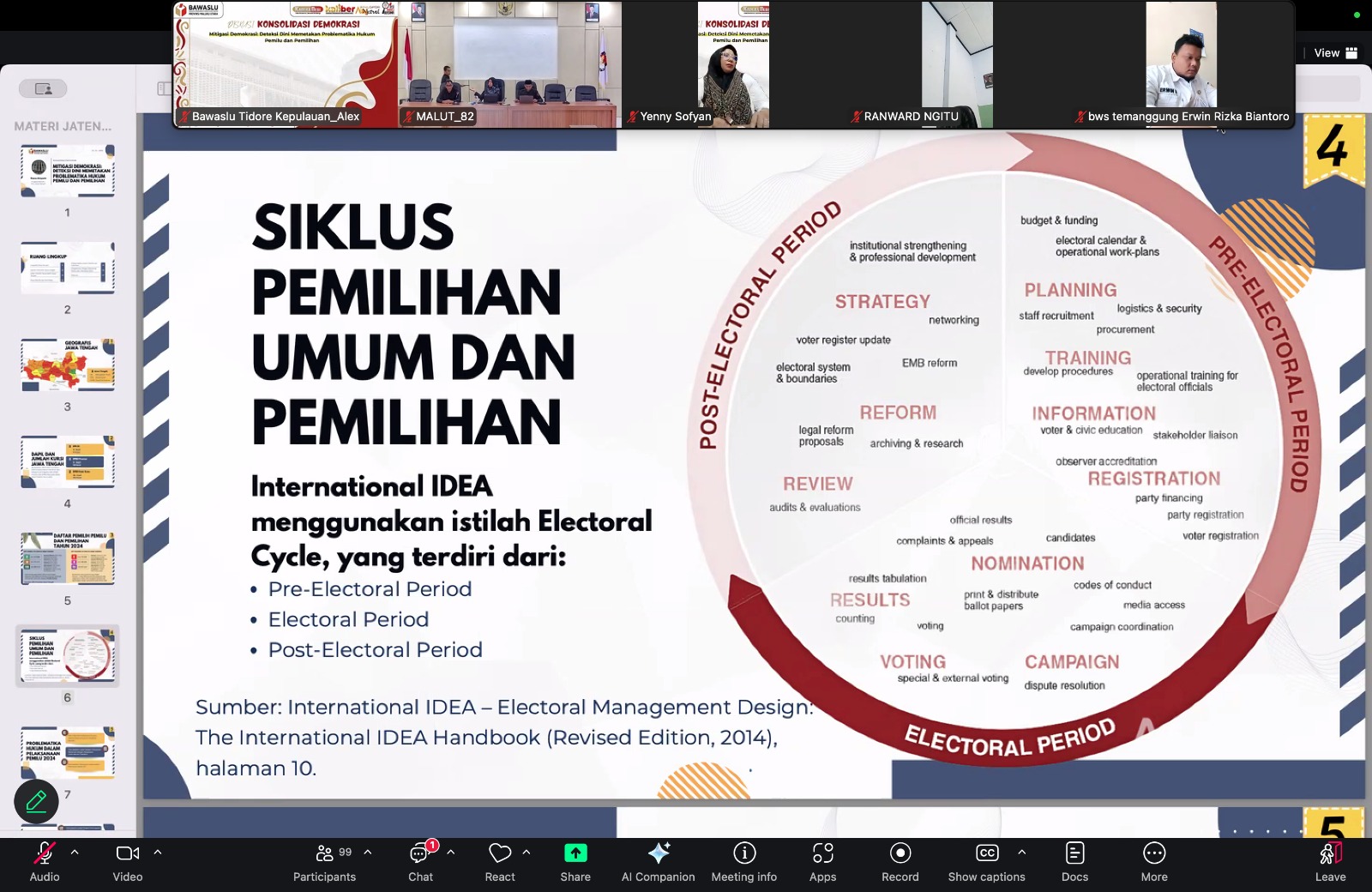Open the Participants panel
The height and width of the screenshot is (892, 1372).
click(324, 861)
